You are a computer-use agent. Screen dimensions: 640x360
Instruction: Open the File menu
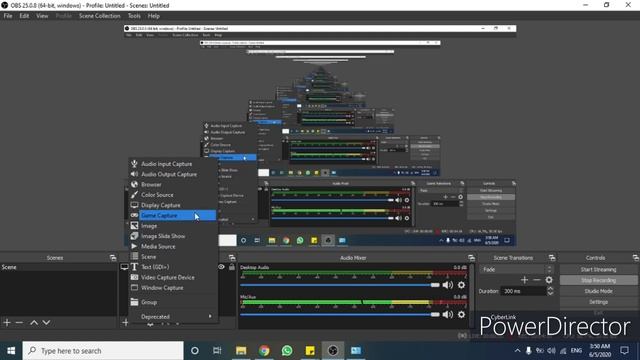[8, 16]
